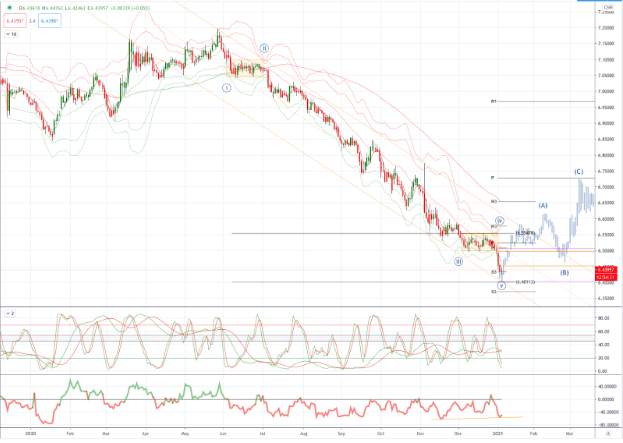Select the R1 pivot level label
This screenshot has width=623, height=443.
point(493,101)
